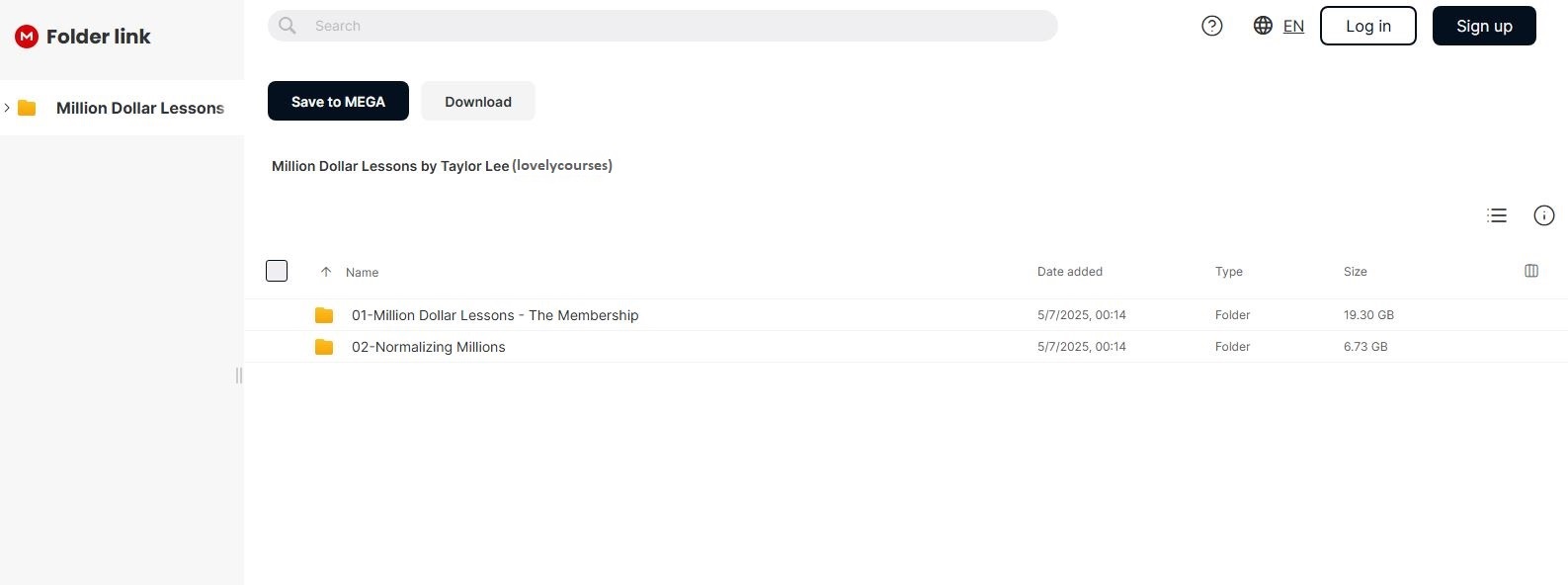Image resolution: width=1568 pixels, height=585 pixels.
Task: Open the EN language selector
Action: click(x=1293, y=27)
